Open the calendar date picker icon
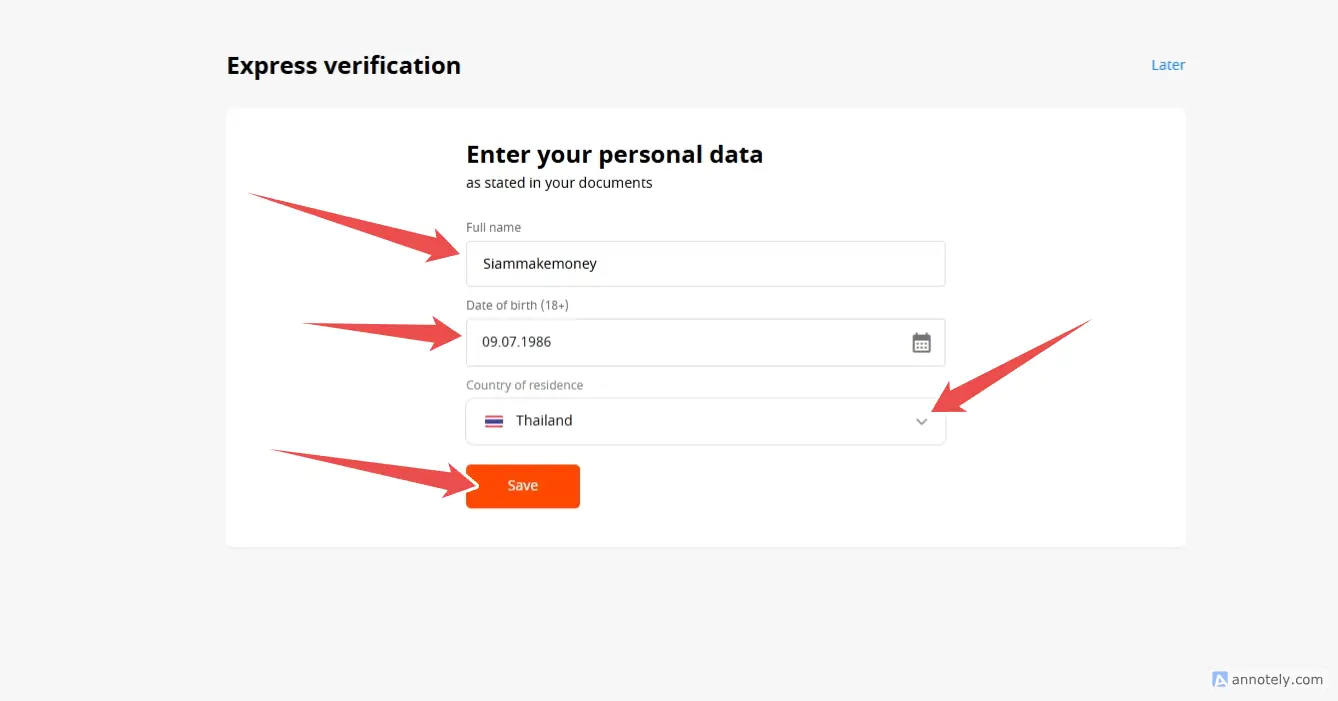 tap(921, 343)
